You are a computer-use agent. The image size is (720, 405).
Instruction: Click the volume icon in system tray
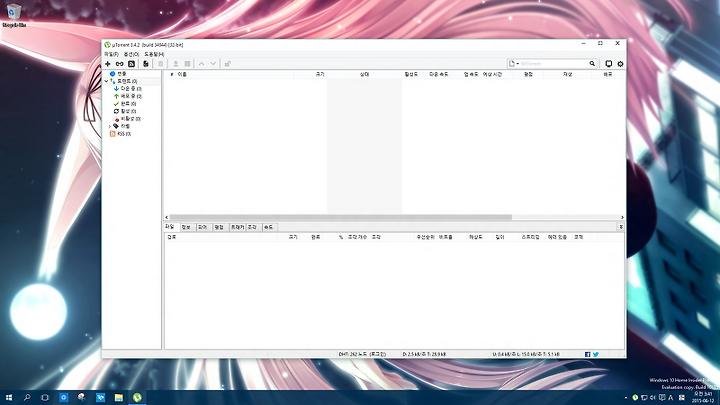[652, 398]
